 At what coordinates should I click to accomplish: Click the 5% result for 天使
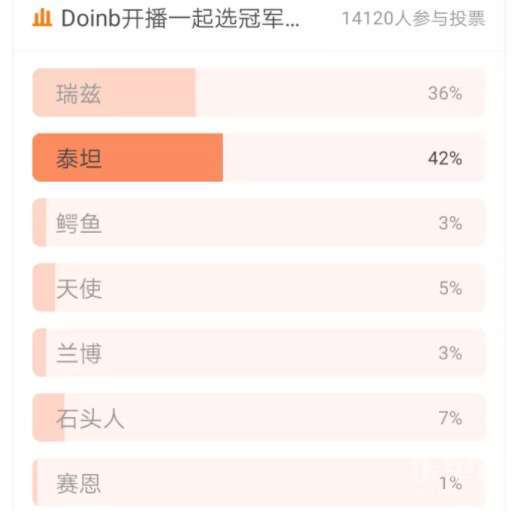pos(450,288)
